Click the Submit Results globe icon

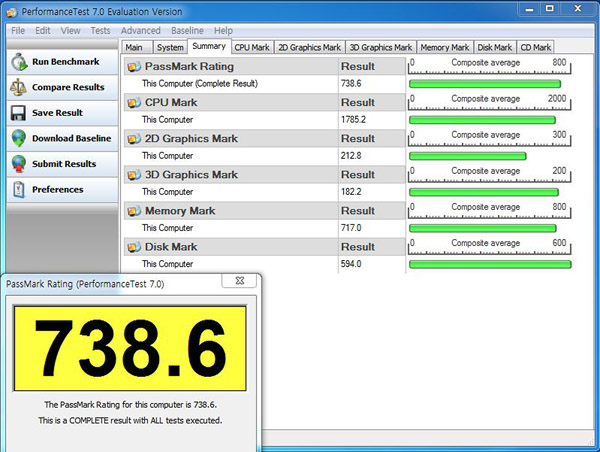click(x=19, y=164)
